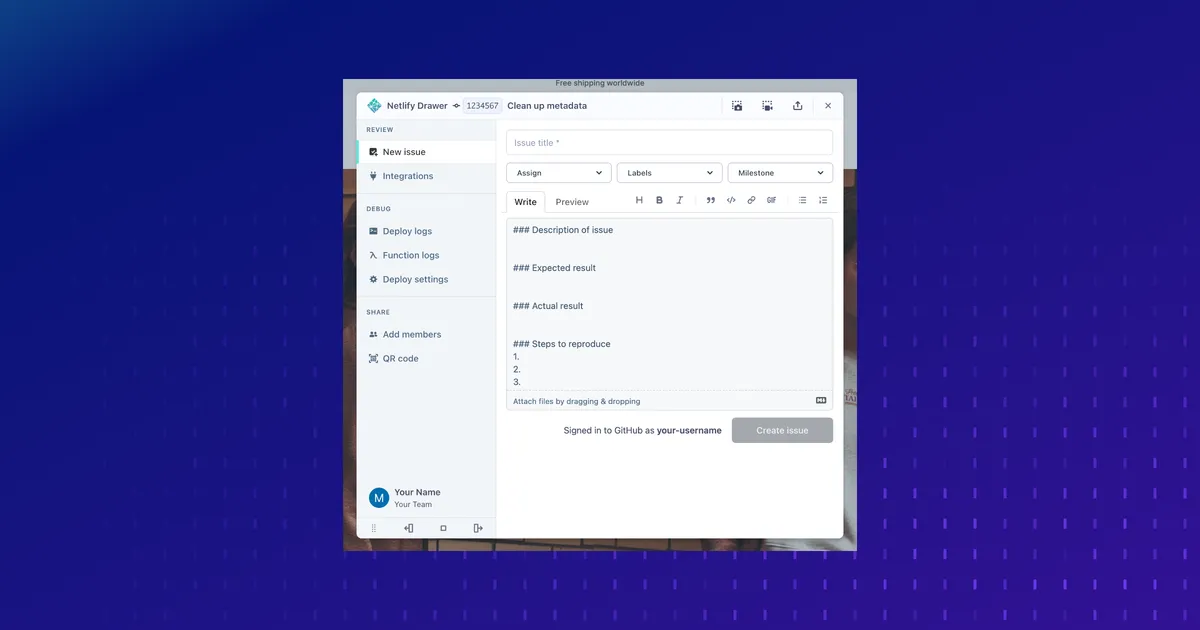Insert a code snippet with the code icon
Screen dimensions: 1200x630
pos(731,200)
